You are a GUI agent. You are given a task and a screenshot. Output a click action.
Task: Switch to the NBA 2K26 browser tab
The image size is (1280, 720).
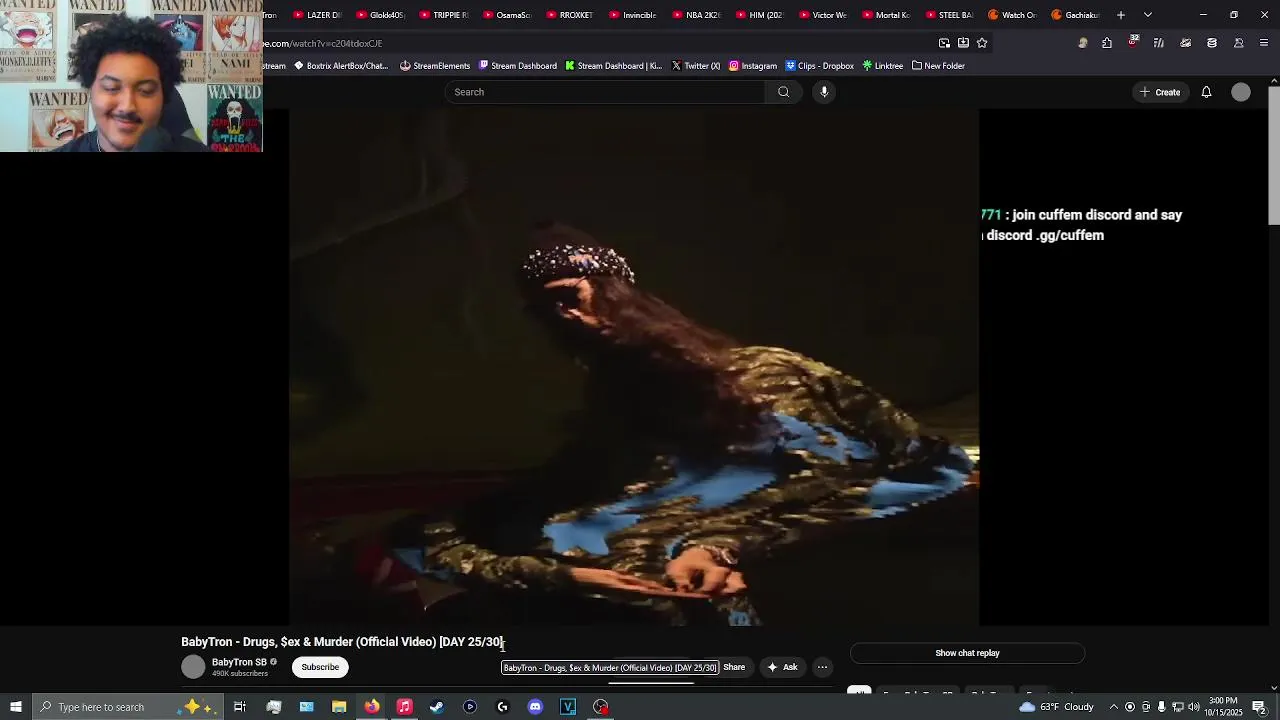pos(696,15)
